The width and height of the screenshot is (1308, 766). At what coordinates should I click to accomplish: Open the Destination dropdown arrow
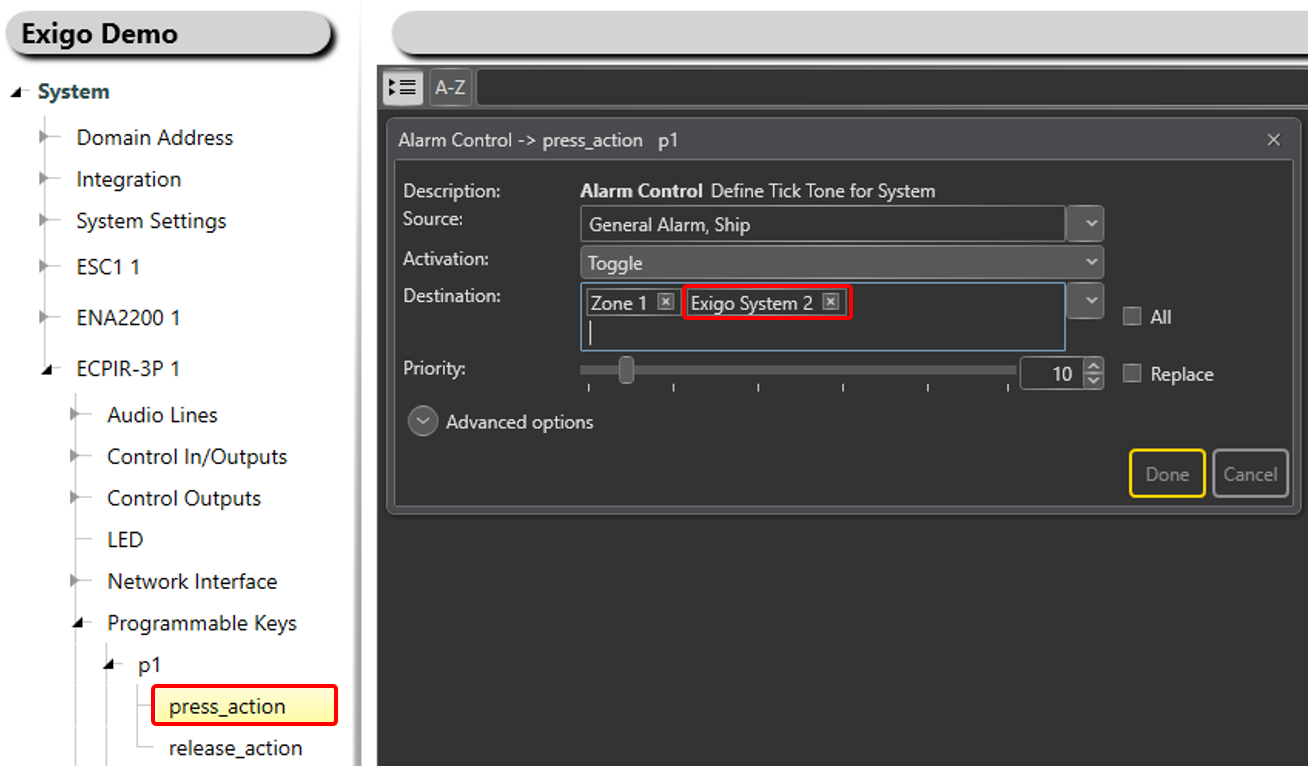(1086, 300)
